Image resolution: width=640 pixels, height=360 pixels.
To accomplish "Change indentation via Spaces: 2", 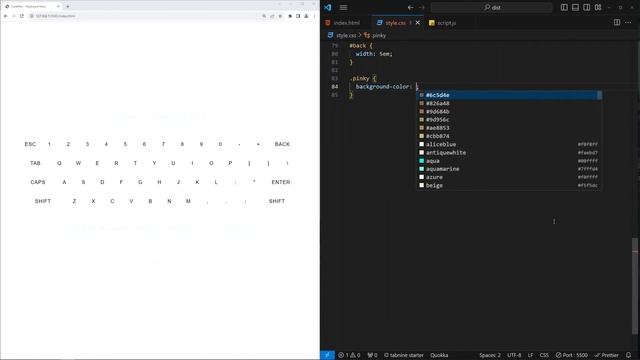I will point(489,355).
